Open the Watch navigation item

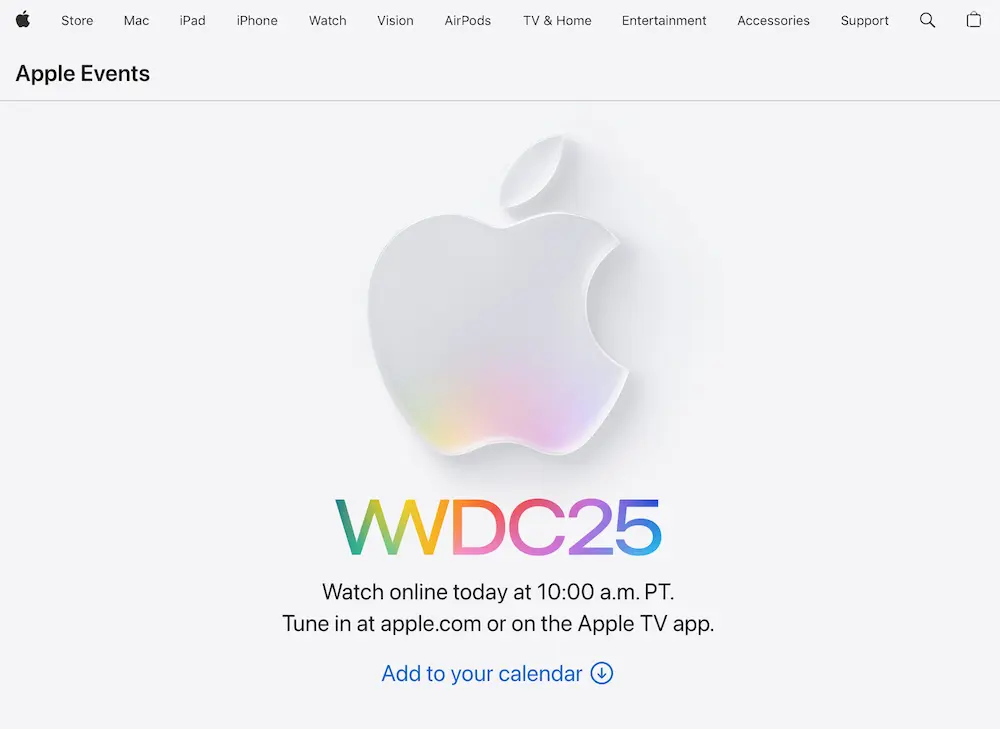click(328, 20)
